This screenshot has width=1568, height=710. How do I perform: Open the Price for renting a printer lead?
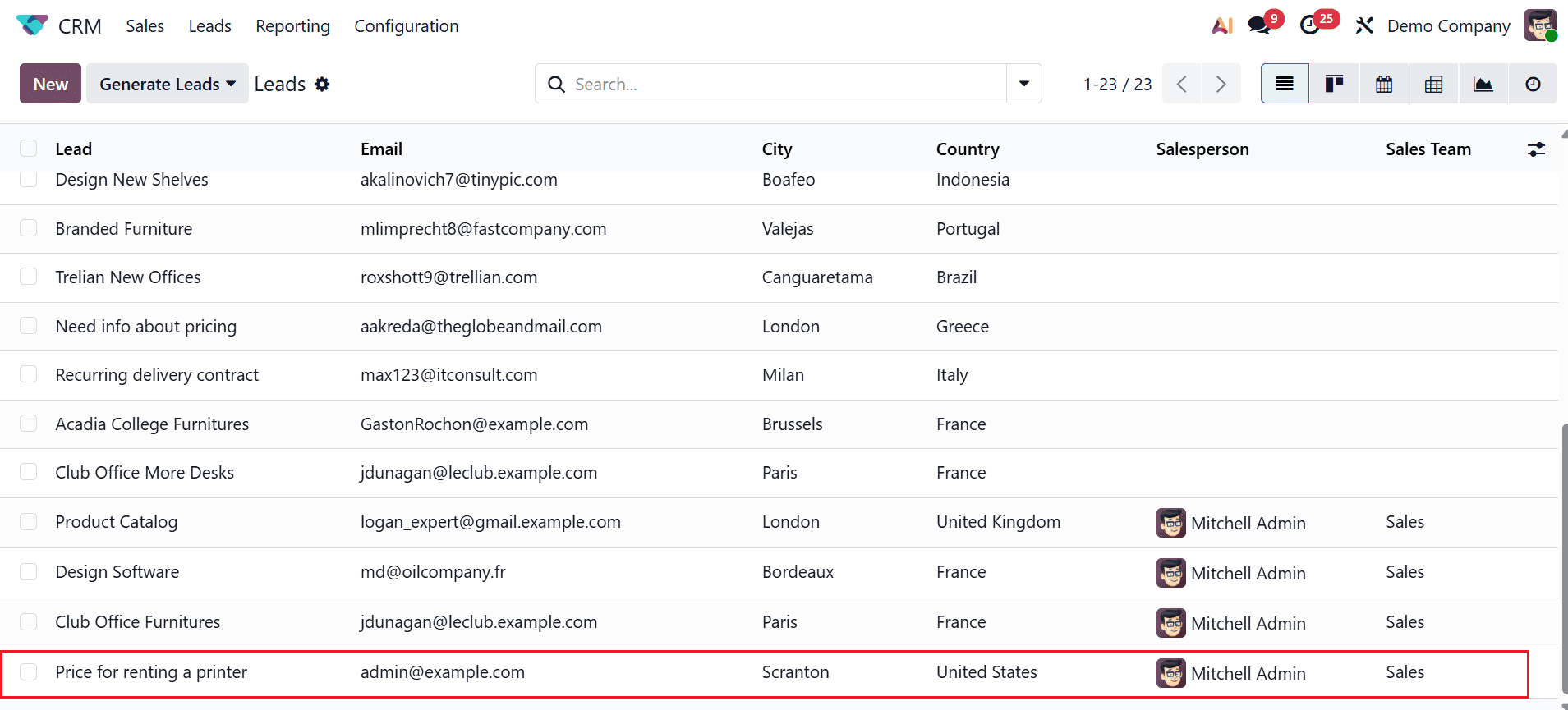(151, 672)
